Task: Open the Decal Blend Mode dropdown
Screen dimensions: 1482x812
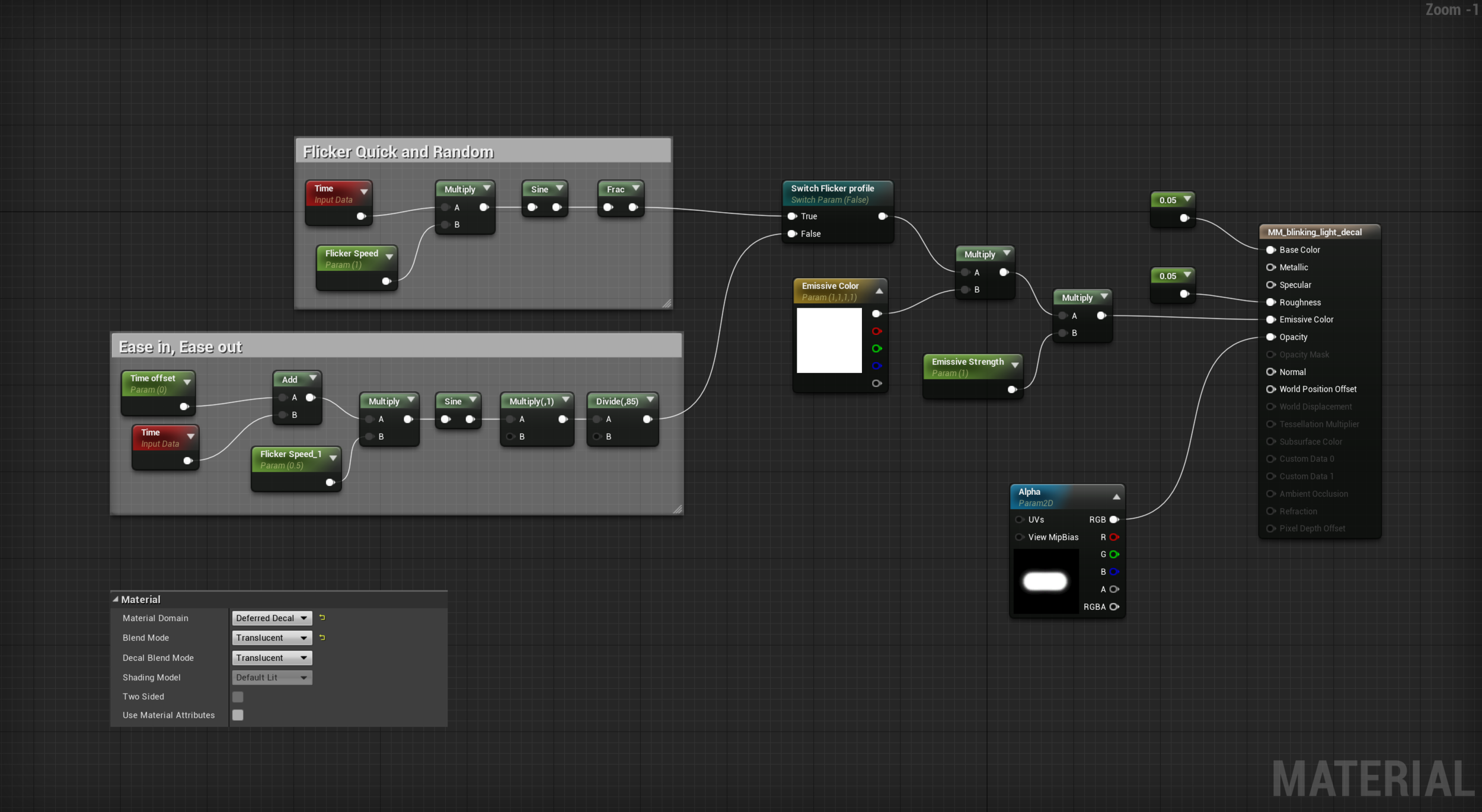Action: 272,658
